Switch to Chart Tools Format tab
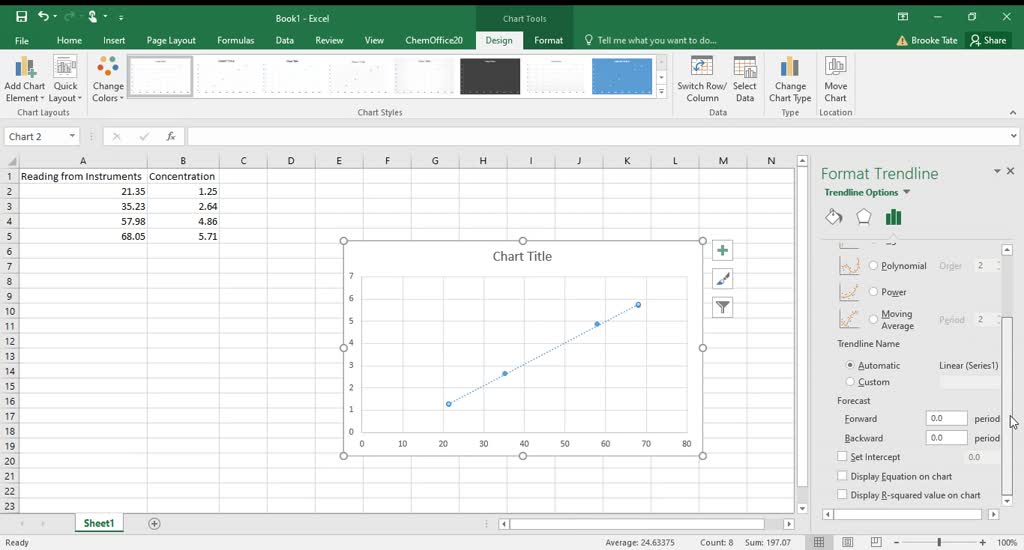This screenshot has height=550, width=1024. [x=548, y=40]
